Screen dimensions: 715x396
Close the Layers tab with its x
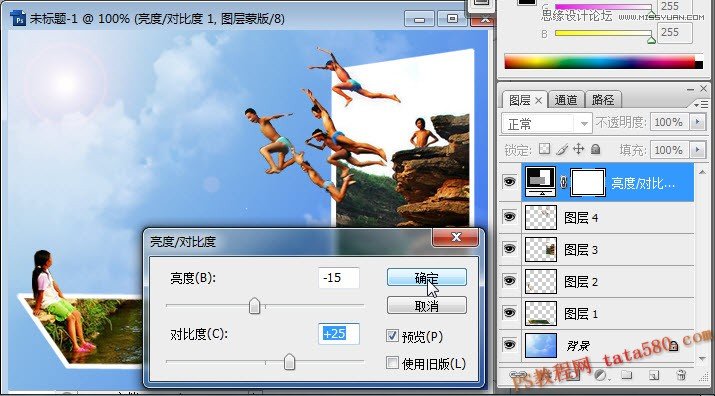click(x=538, y=100)
